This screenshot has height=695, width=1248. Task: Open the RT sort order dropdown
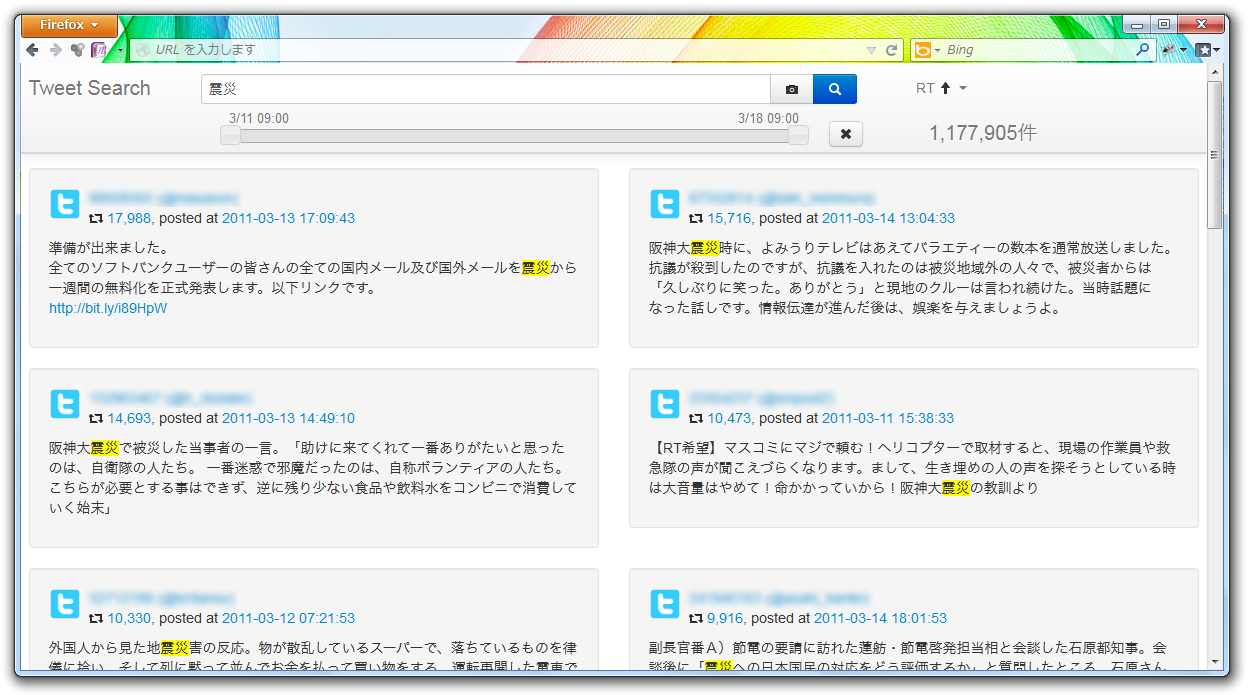pos(941,88)
